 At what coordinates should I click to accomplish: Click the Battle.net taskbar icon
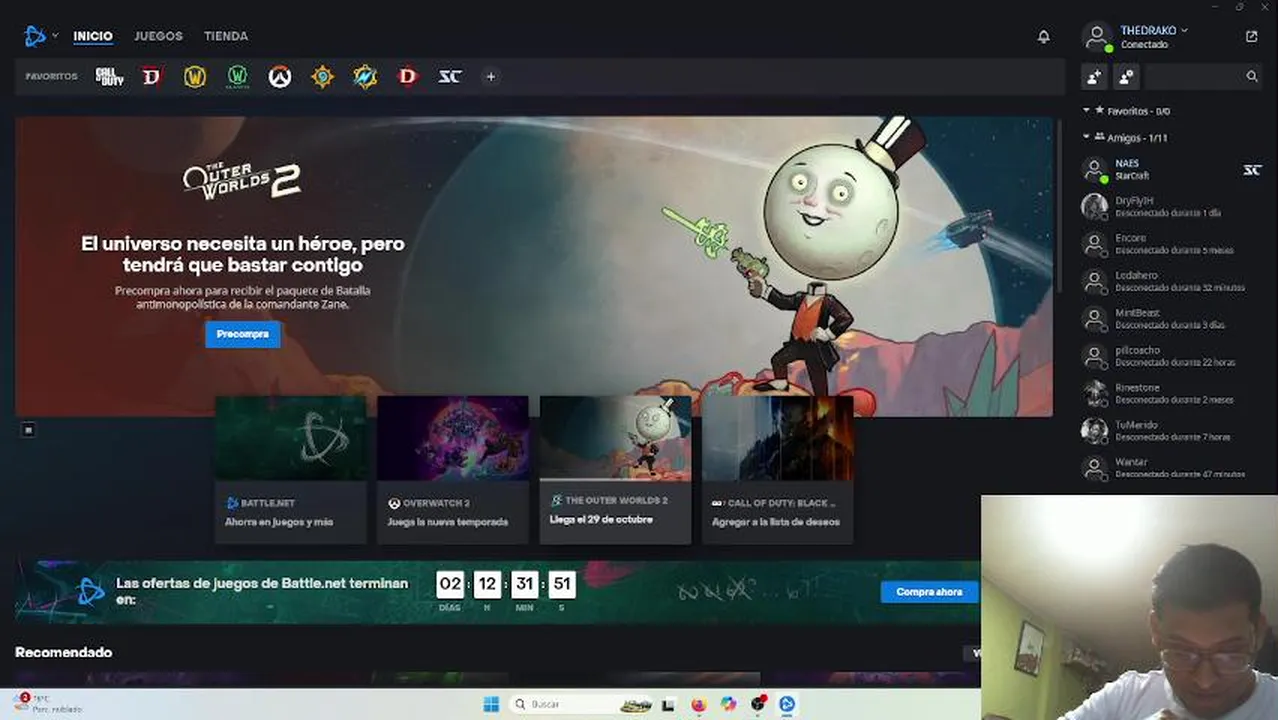click(x=787, y=704)
